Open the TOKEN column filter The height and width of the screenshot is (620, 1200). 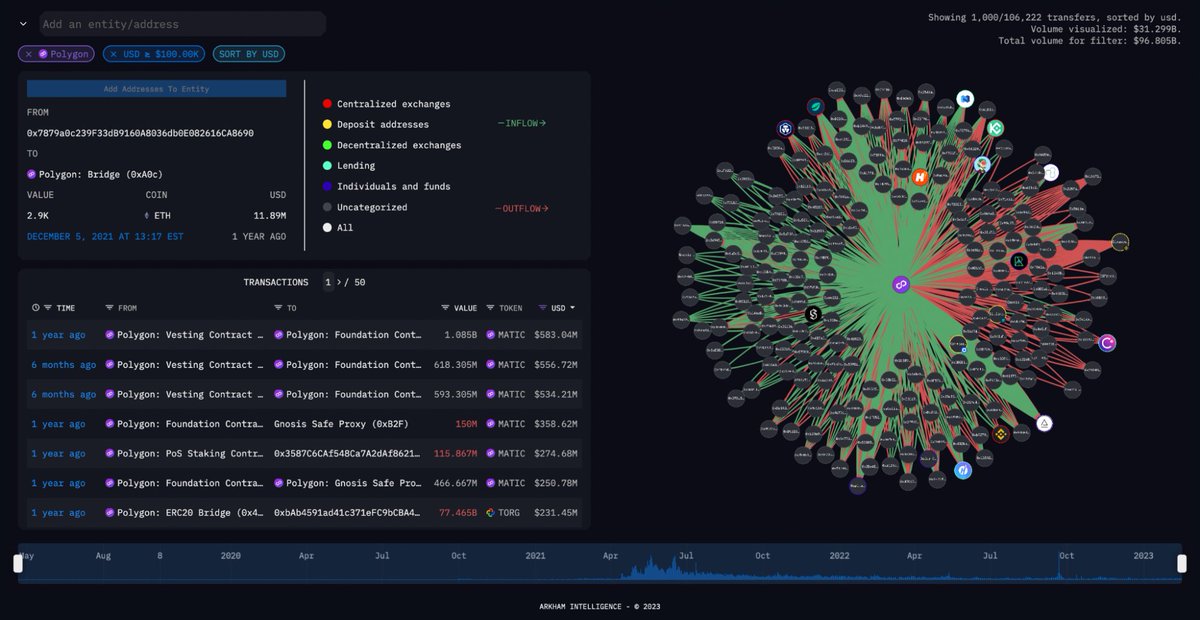490,308
